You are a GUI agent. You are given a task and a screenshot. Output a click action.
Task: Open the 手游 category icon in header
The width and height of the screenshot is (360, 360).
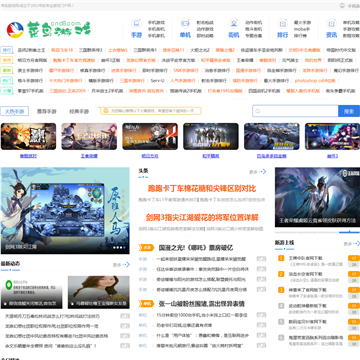136,24
